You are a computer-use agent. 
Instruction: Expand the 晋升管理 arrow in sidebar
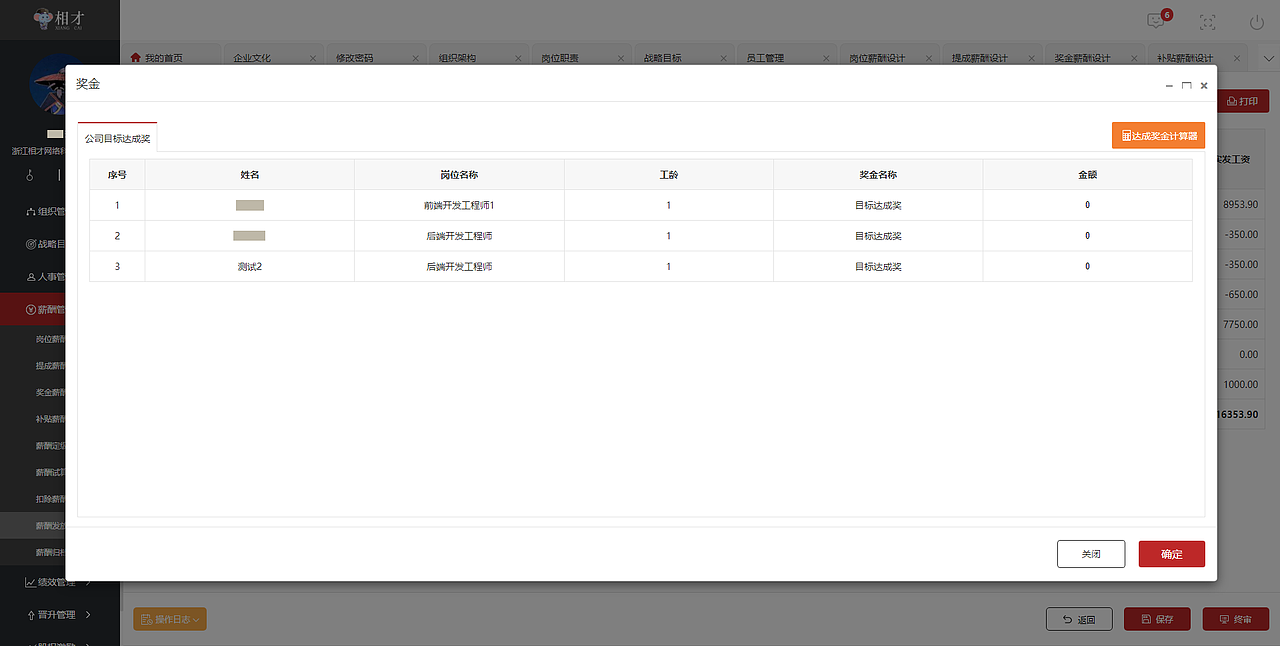click(x=89, y=615)
